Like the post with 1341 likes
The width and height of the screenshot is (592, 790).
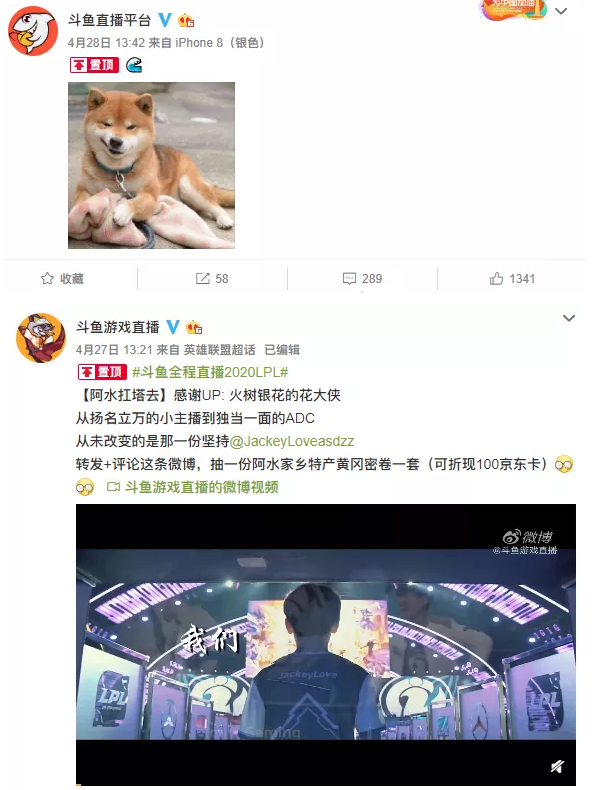(512, 279)
